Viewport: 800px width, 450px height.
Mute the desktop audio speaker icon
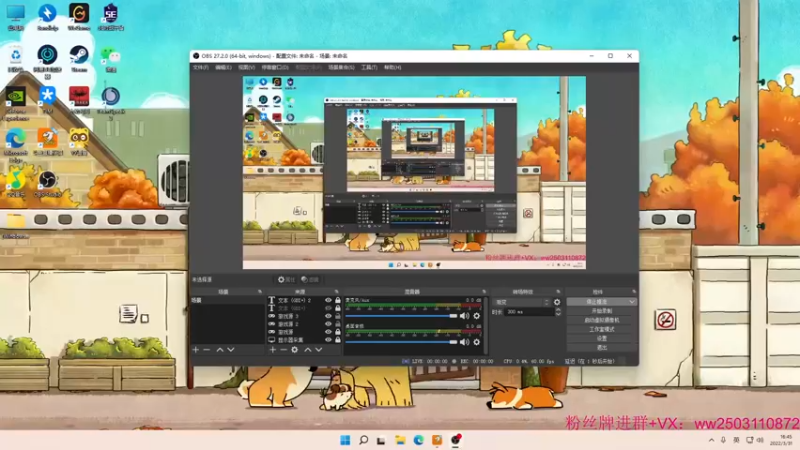[x=464, y=342]
